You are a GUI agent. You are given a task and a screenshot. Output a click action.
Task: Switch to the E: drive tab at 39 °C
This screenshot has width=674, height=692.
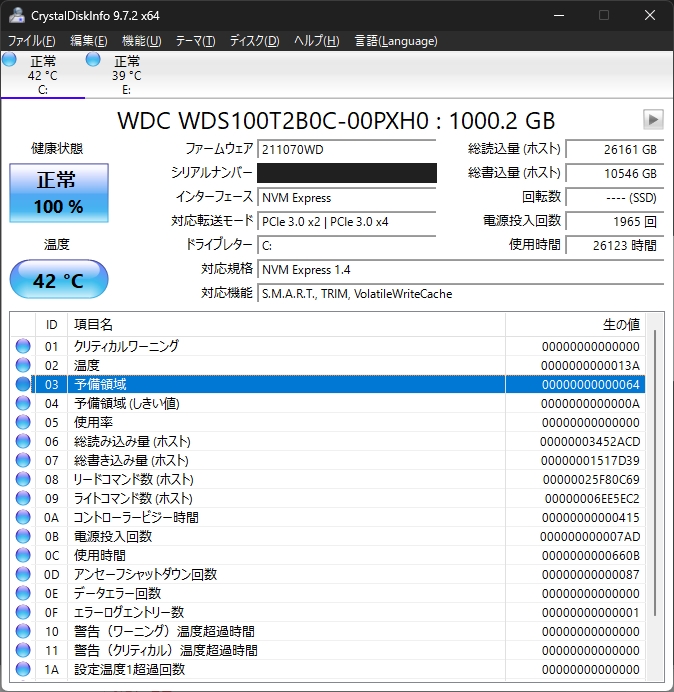pyautogui.click(x=127, y=75)
